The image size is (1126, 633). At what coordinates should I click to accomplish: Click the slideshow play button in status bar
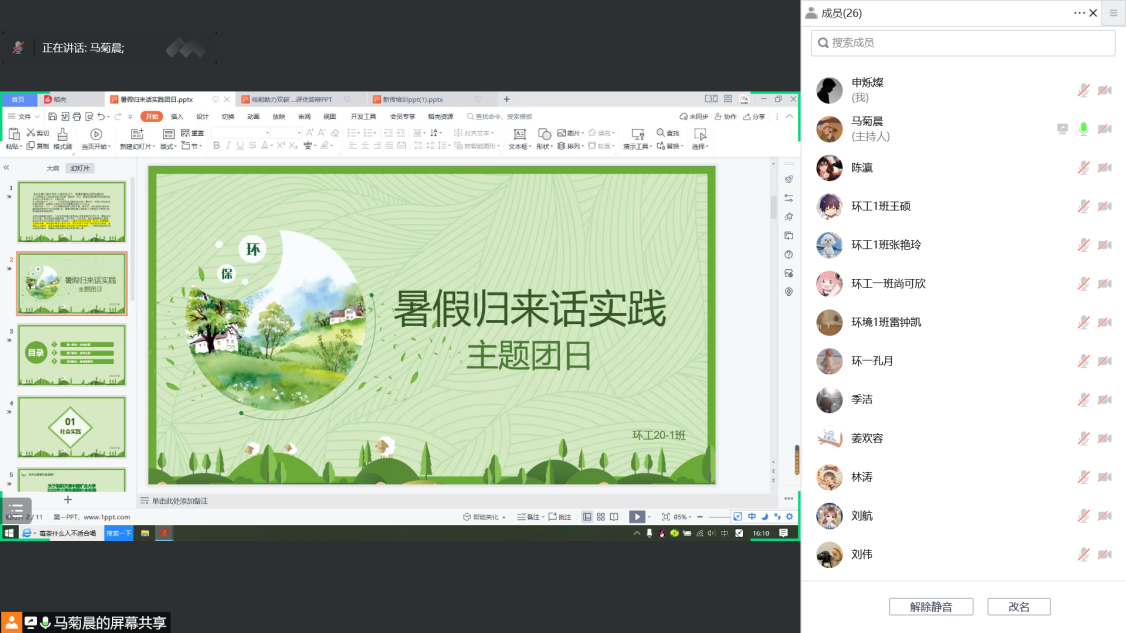point(636,517)
